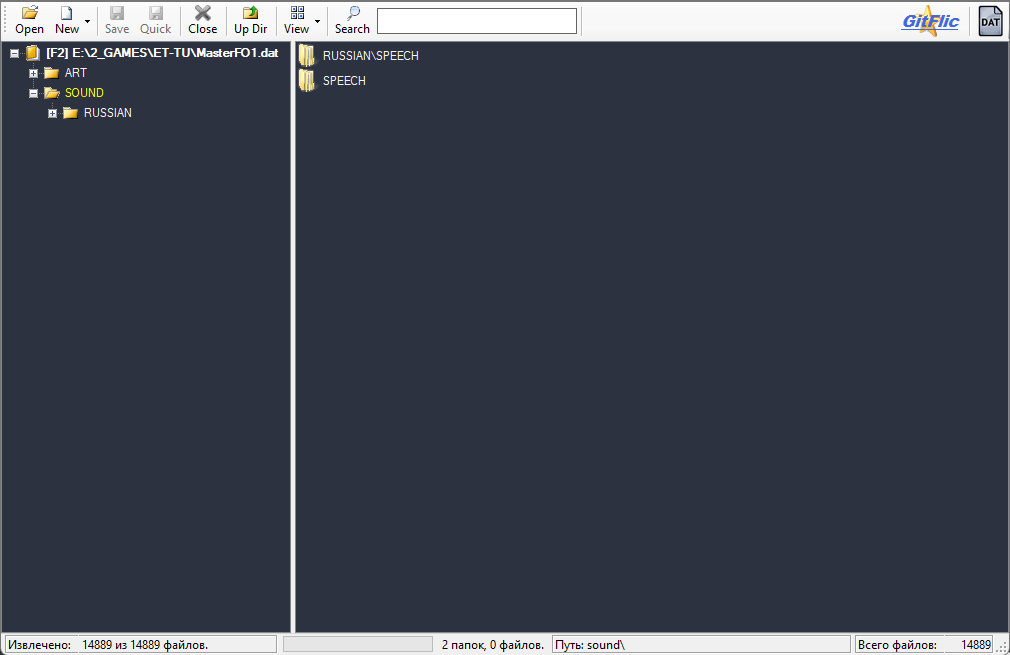Click the Search magnifier button
This screenshot has height=655, width=1010.
pos(352,21)
